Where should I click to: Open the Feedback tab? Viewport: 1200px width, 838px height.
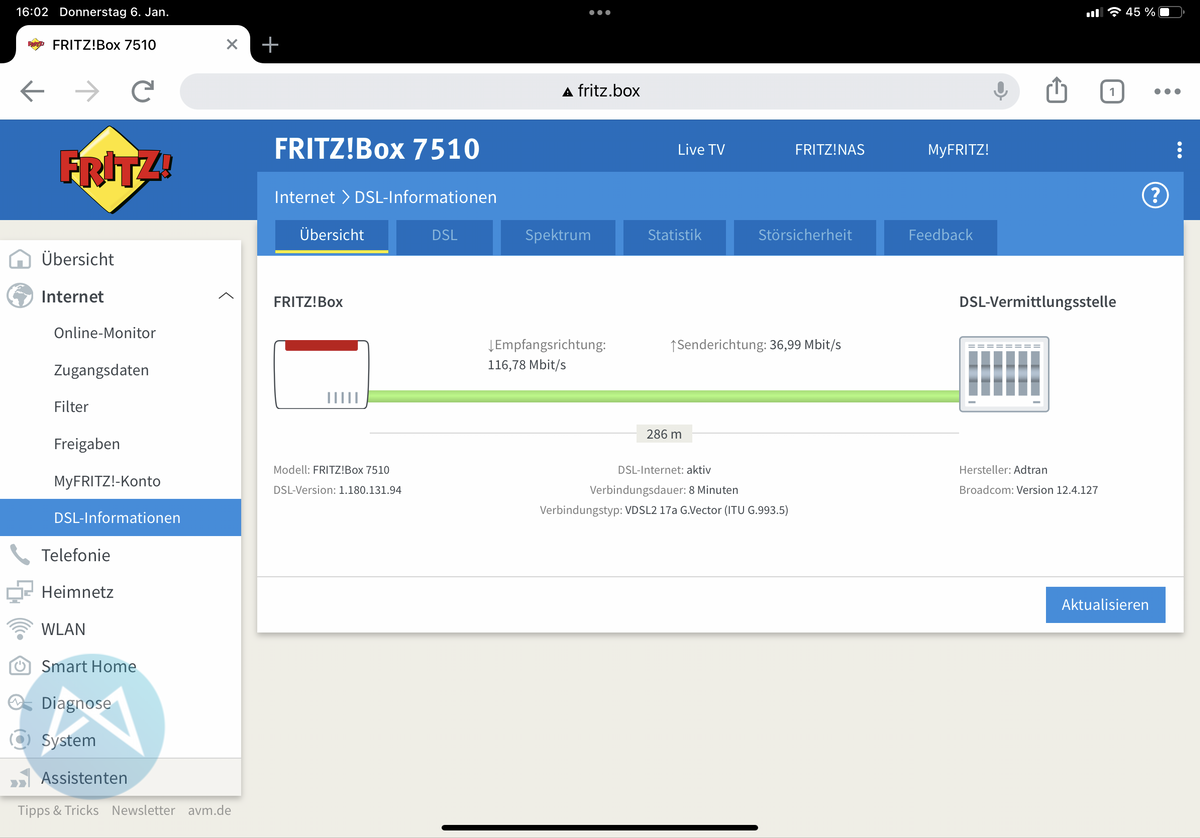pos(940,236)
